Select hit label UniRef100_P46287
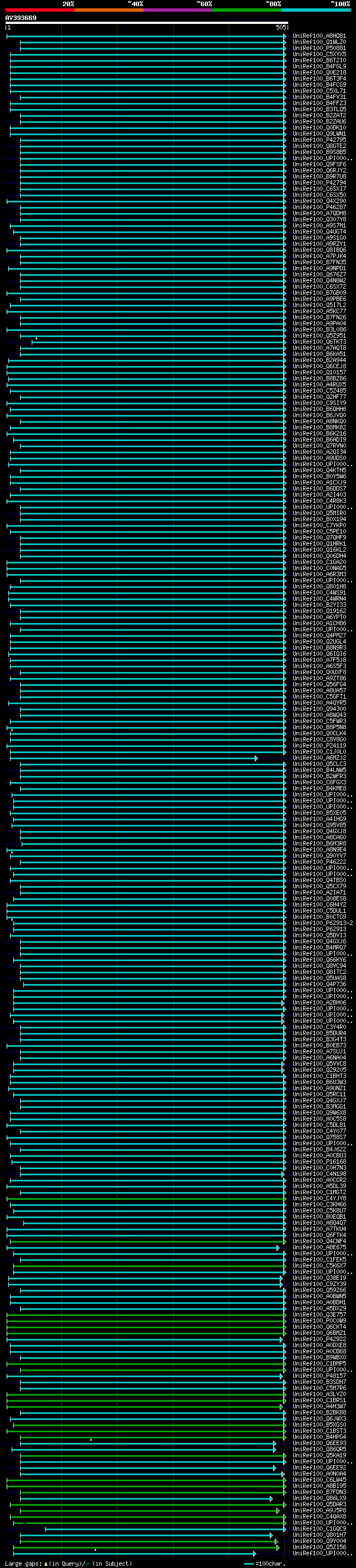 click(x=319, y=207)
